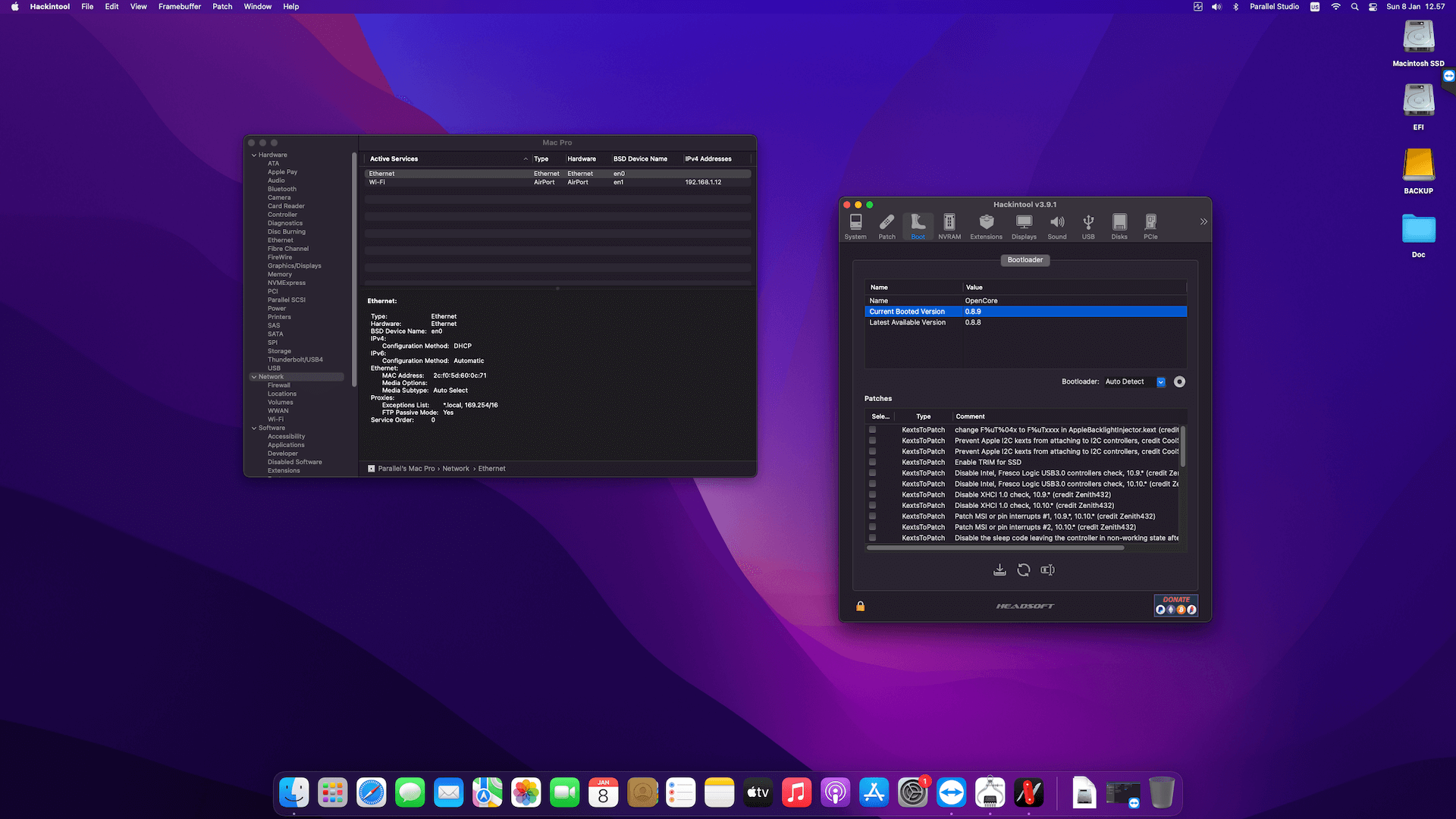The height and width of the screenshot is (819, 1456).
Task: Collapse the Software group in sidebar
Action: 254,428
